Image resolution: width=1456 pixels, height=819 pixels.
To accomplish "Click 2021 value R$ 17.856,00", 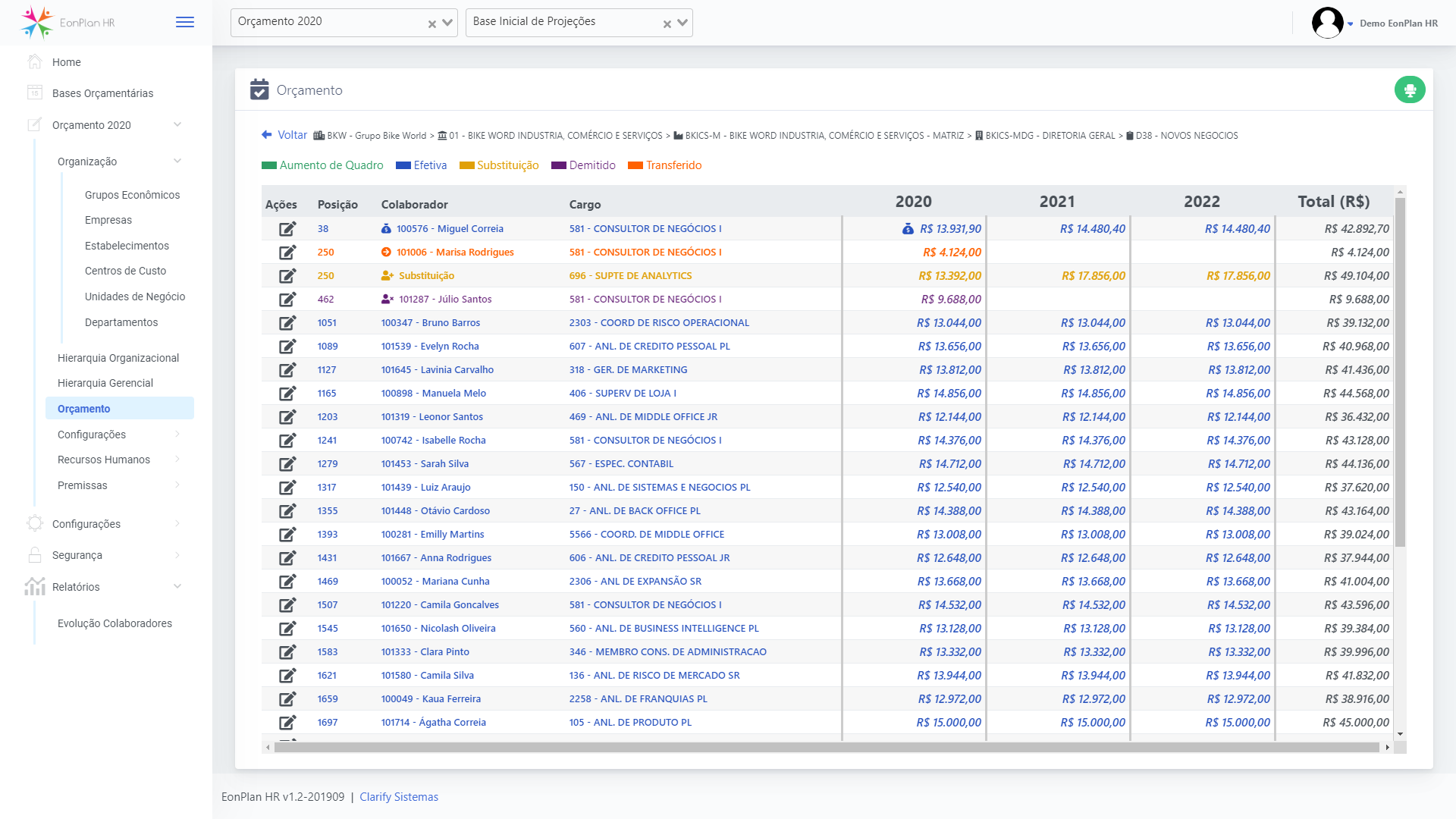I will click(x=1094, y=276).
